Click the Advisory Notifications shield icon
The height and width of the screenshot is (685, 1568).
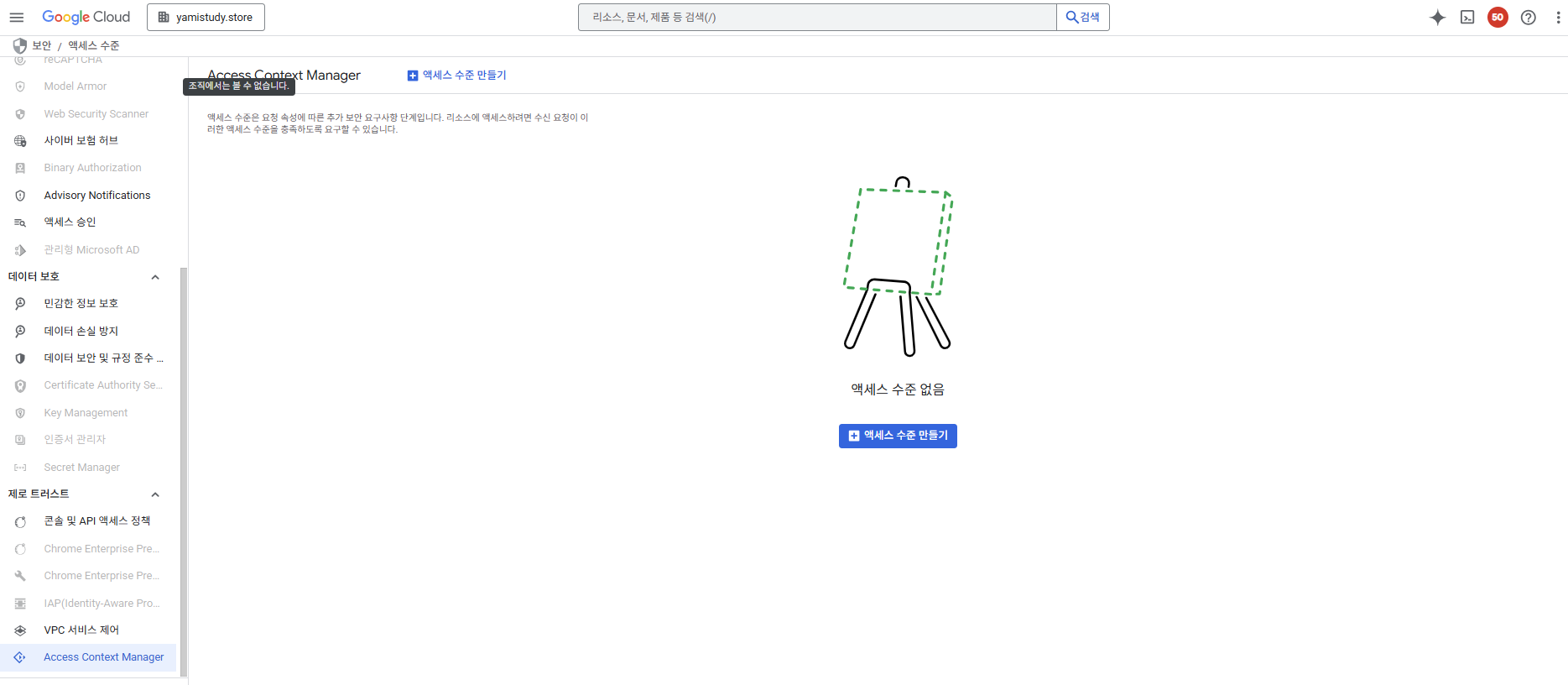20,196
